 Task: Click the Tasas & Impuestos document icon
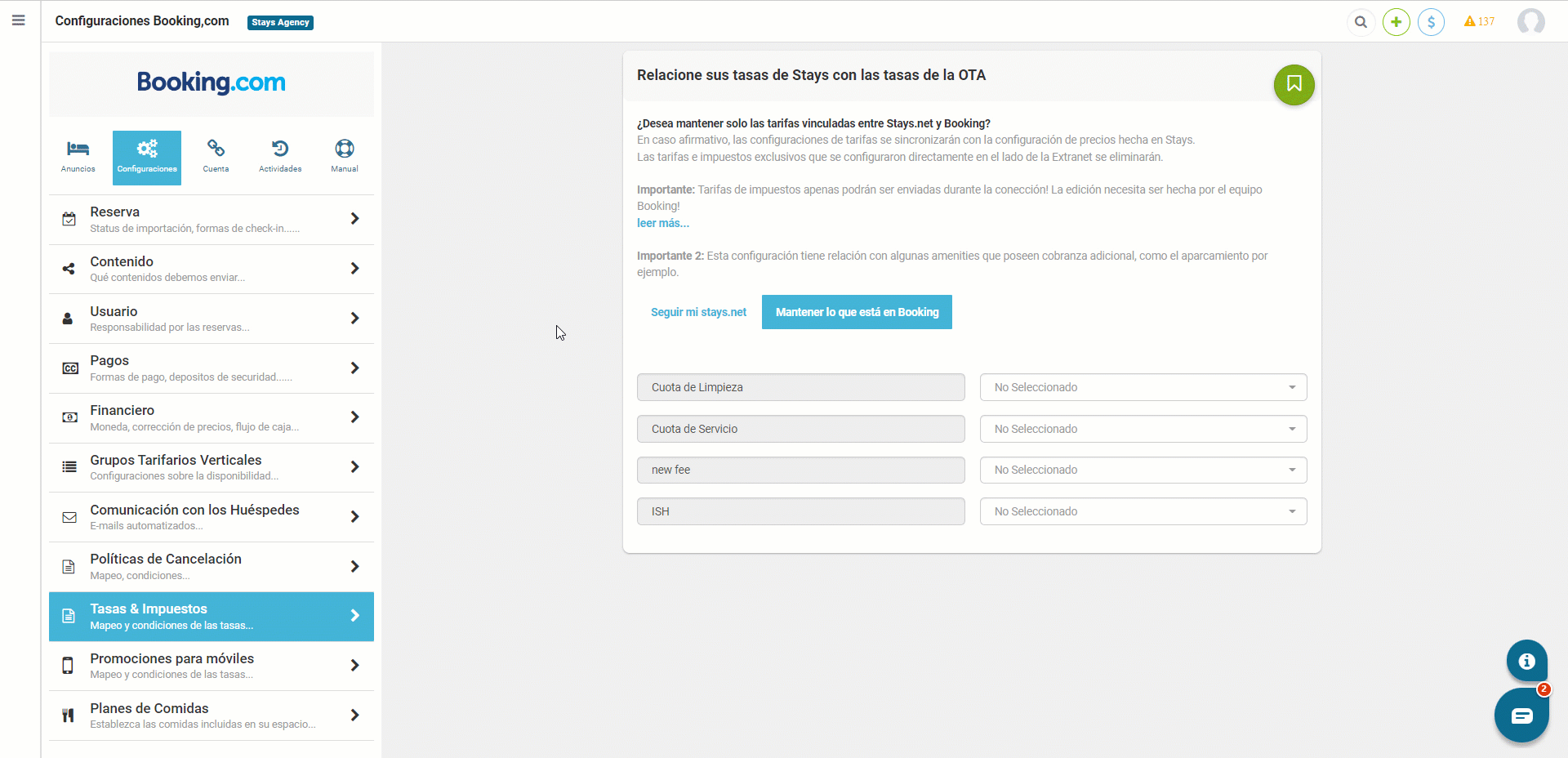[x=69, y=617]
